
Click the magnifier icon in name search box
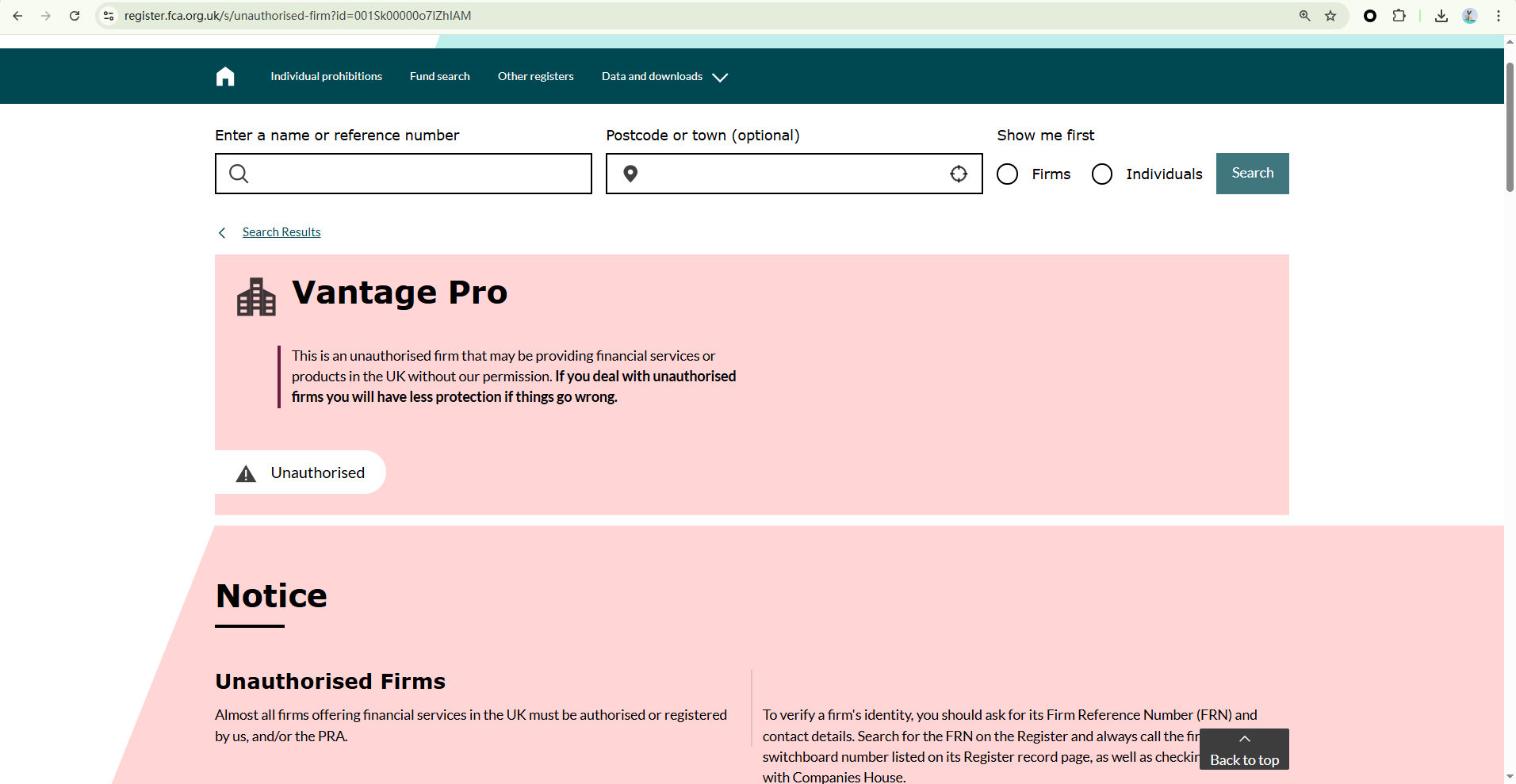pos(239,174)
